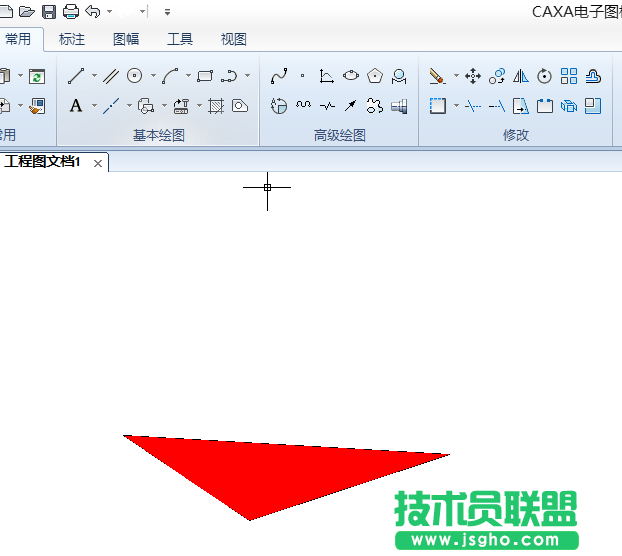Expand the Erase tool dropdown arrow

[x=456, y=75]
